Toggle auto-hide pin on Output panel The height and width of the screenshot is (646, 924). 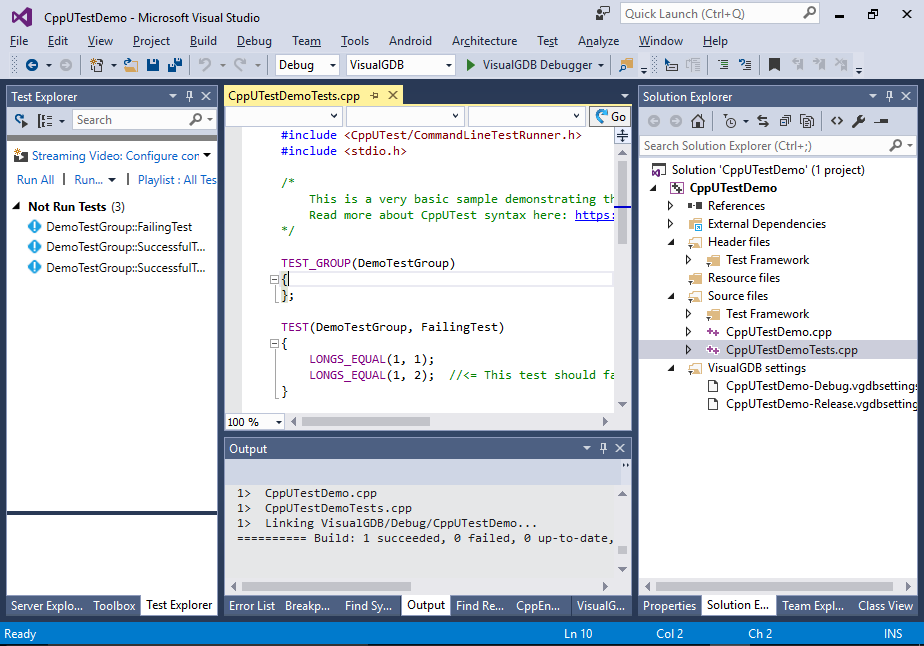(x=604, y=449)
